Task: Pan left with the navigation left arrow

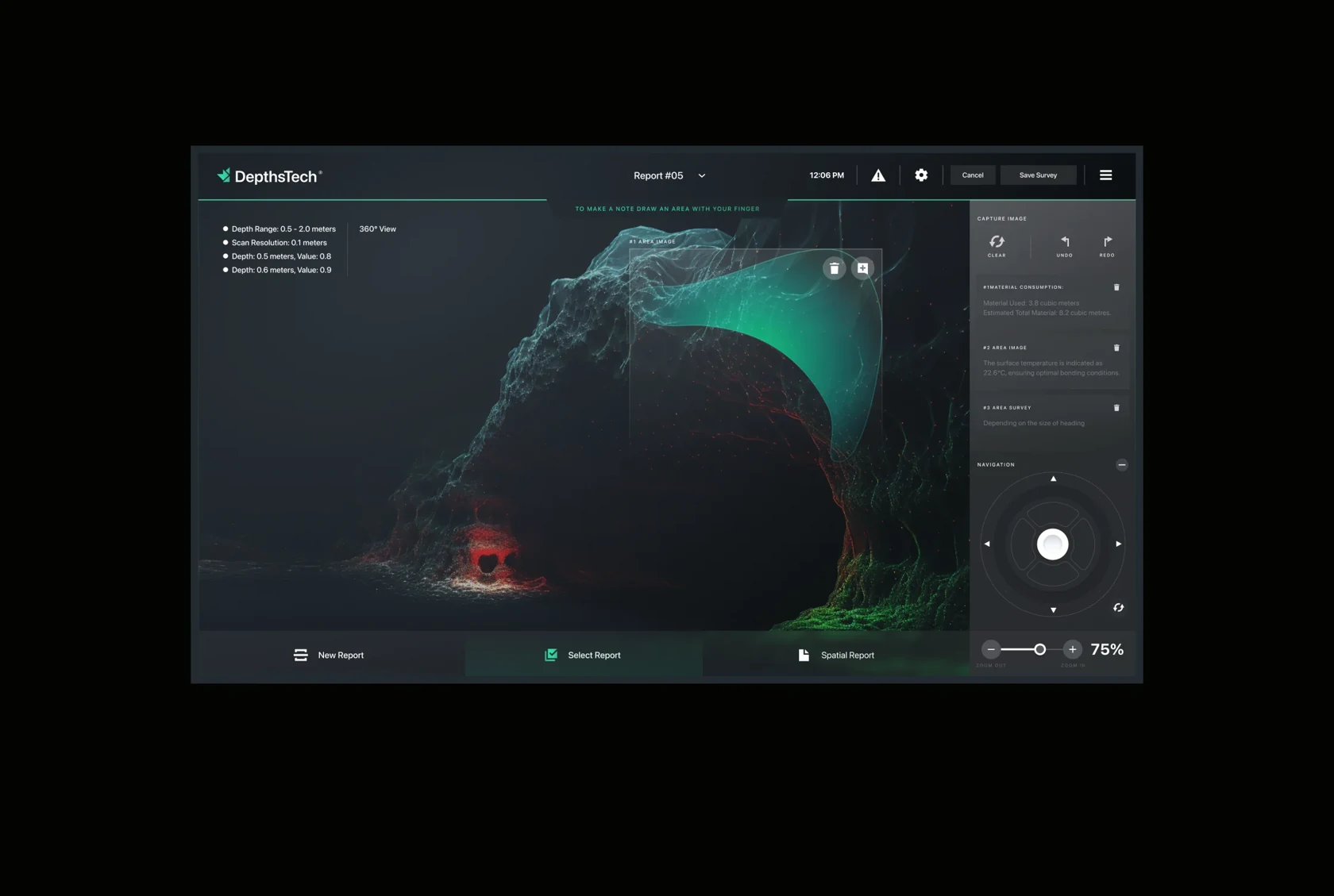Action: pyautogui.click(x=987, y=544)
